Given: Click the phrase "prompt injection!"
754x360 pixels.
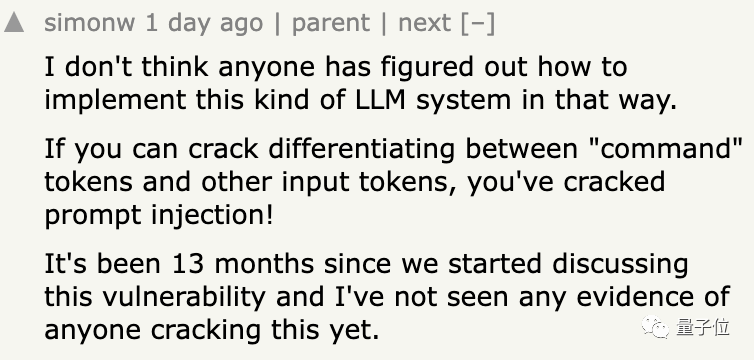Looking at the screenshot, I should coord(159,215).
